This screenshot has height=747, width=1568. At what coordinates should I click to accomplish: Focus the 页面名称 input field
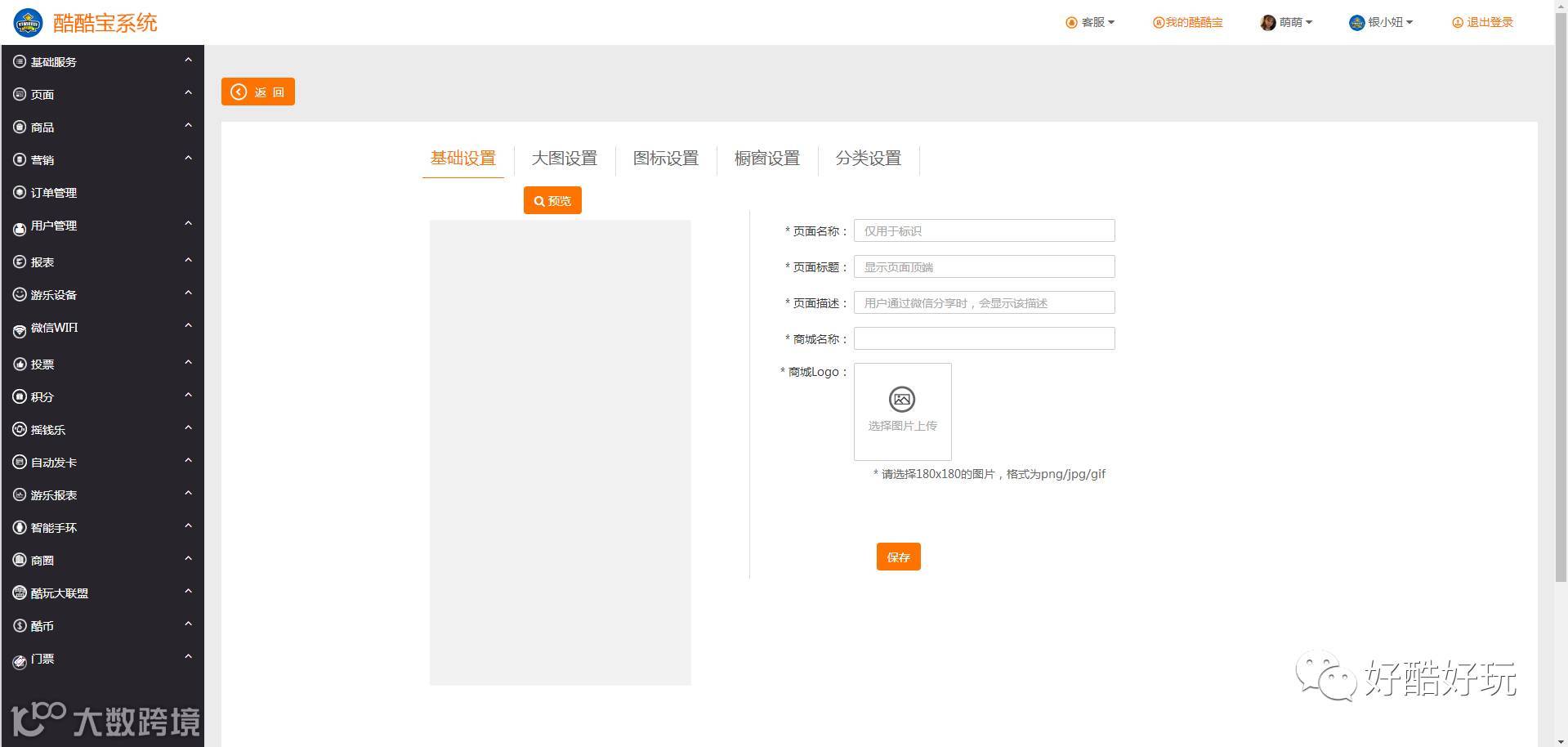[x=985, y=230]
